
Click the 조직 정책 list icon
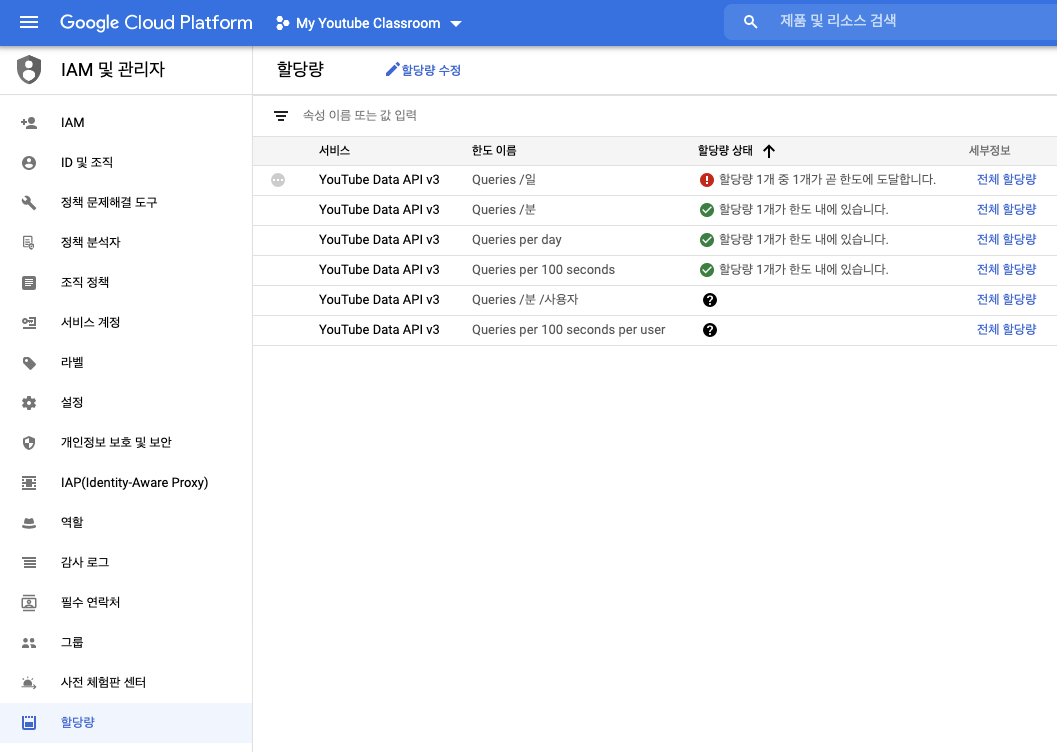(x=29, y=282)
